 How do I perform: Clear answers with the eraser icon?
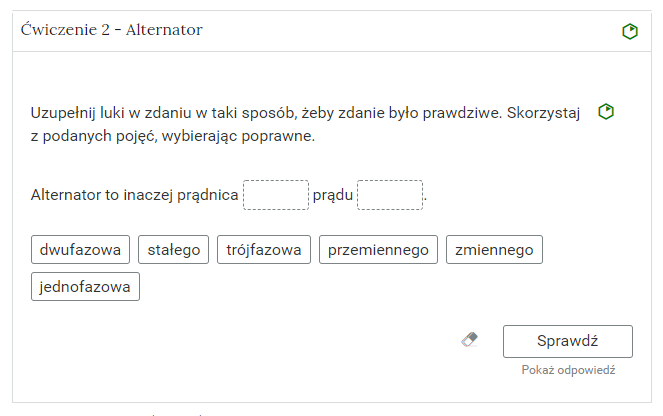(469, 339)
